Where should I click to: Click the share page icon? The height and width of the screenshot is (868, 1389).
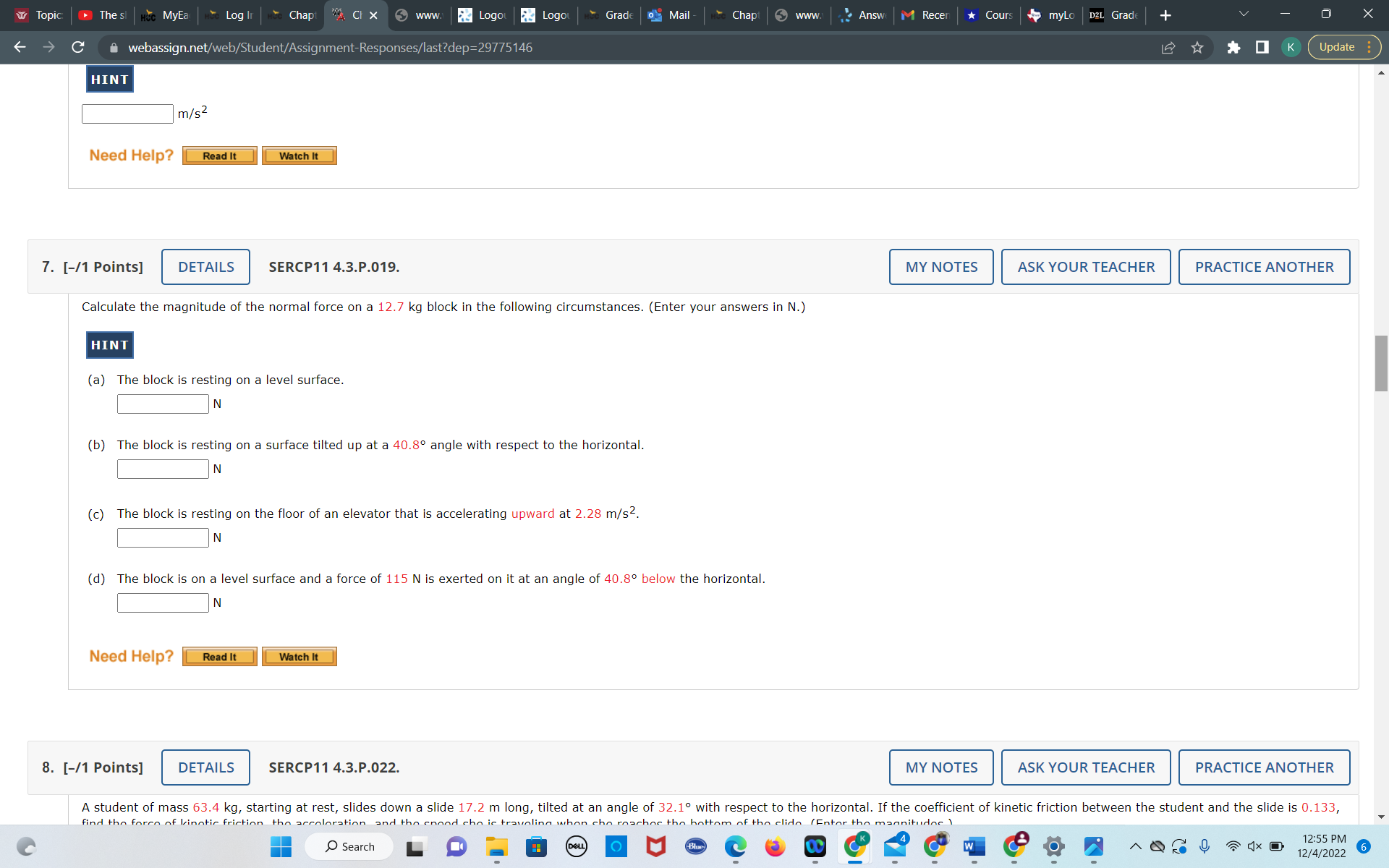tap(1168, 47)
